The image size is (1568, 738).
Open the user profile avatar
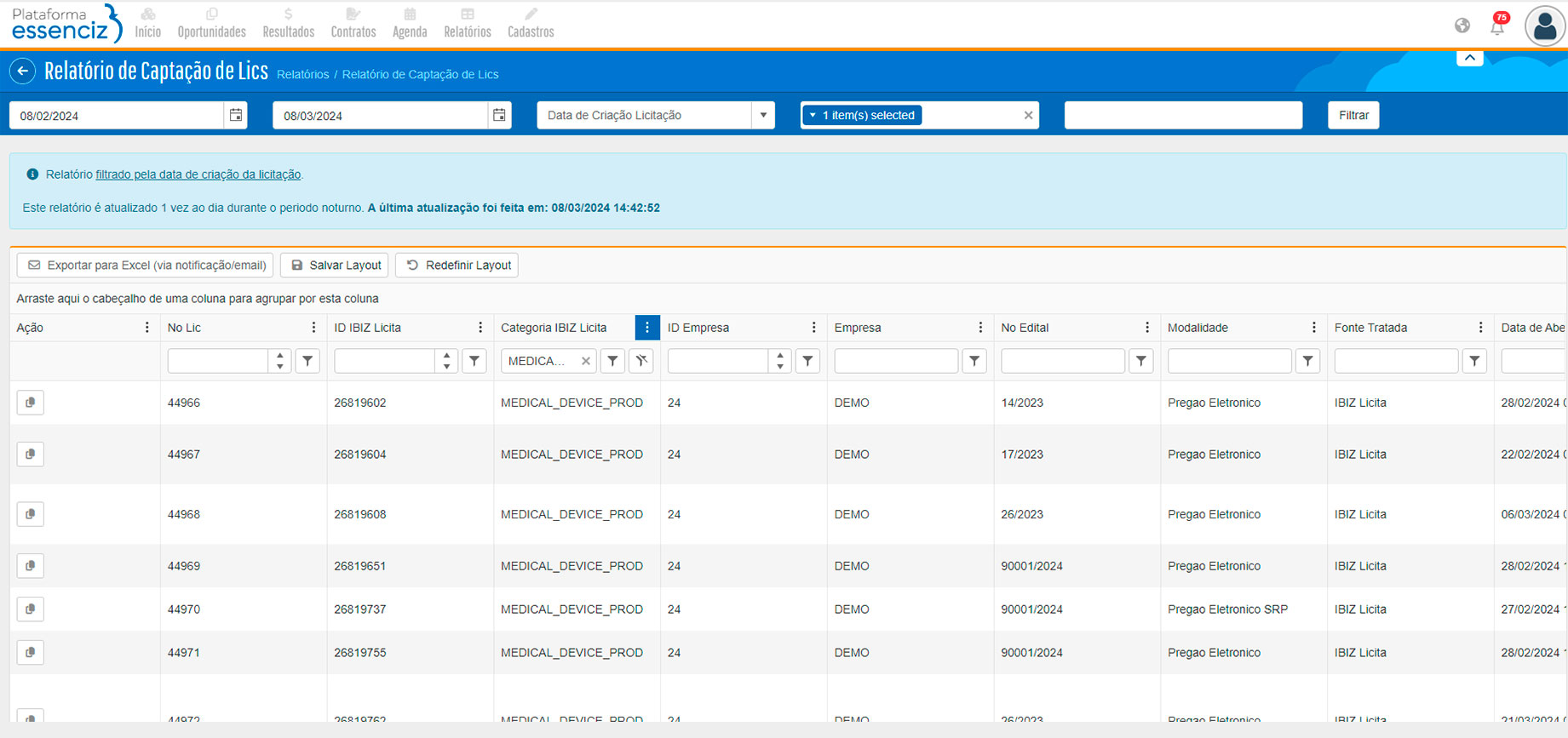pyautogui.click(x=1544, y=26)
